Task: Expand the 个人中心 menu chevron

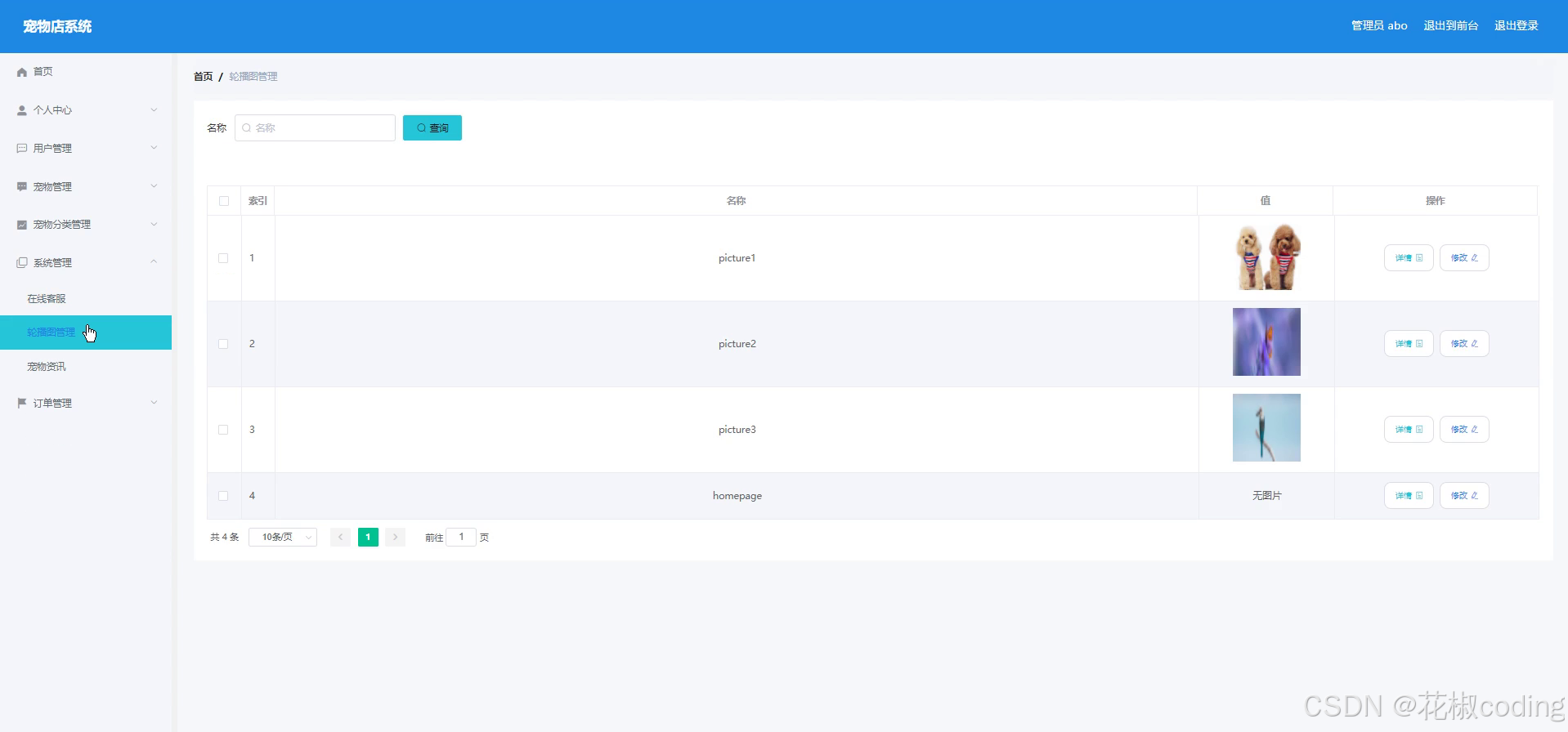Action: point(154,109)
